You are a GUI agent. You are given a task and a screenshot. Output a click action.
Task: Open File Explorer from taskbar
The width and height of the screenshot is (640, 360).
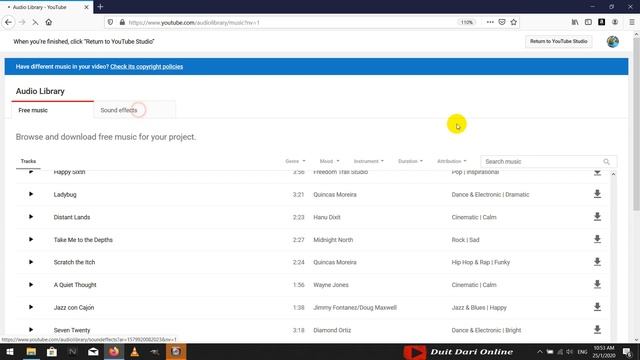coord(31,351)
